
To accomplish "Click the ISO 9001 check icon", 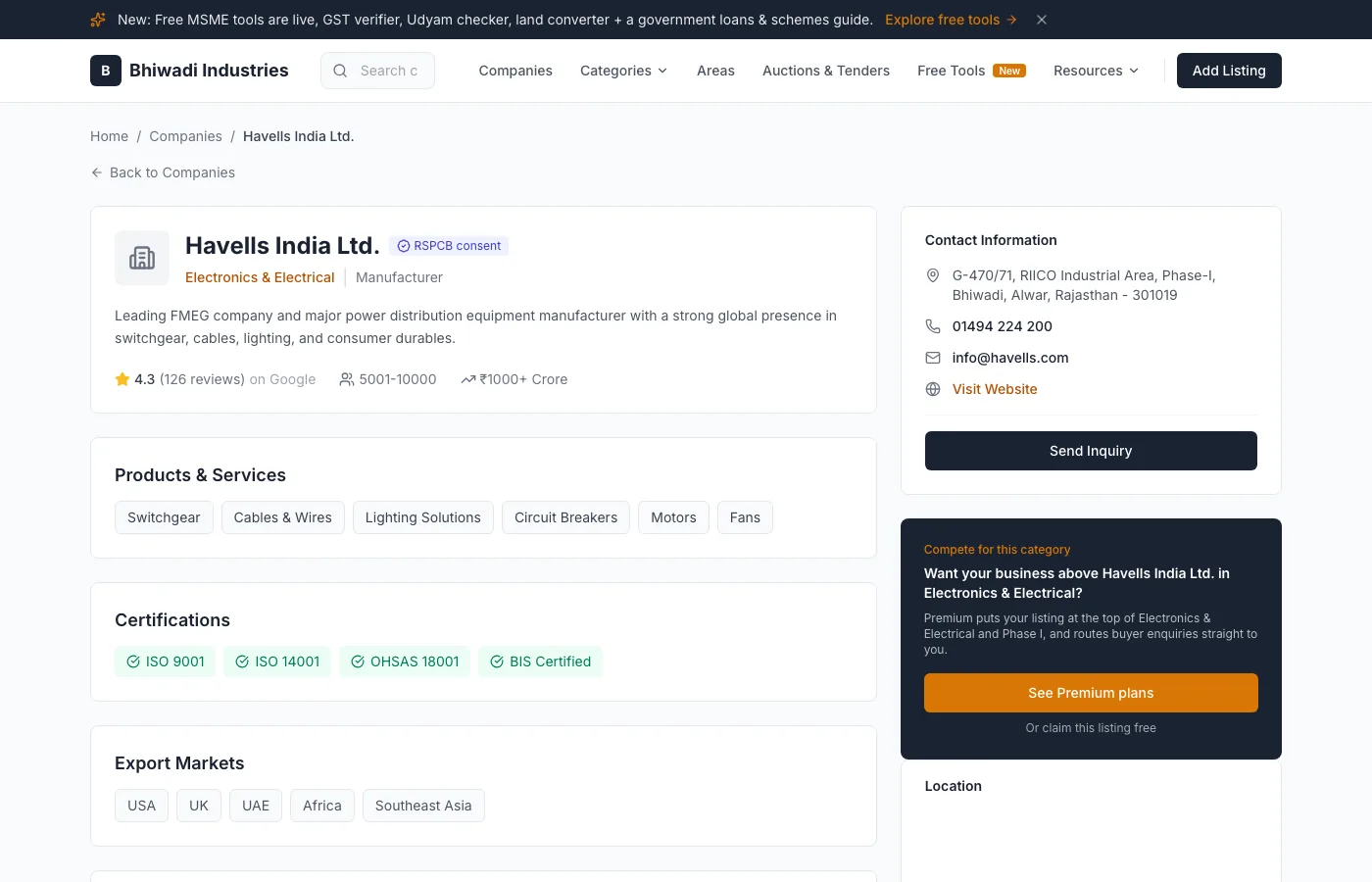I will 133,661.
